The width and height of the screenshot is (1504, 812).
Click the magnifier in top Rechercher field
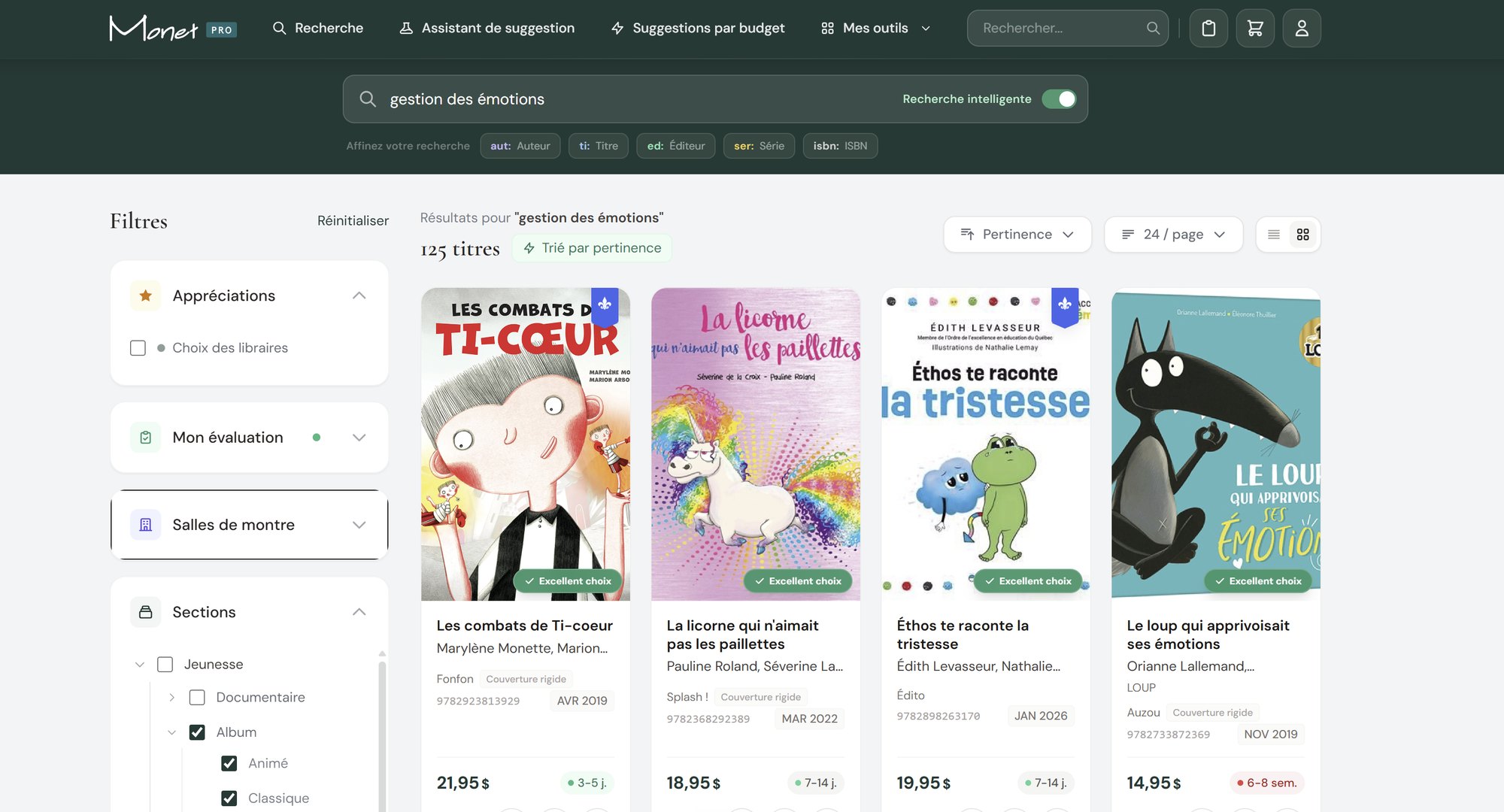coord(1153,28)
